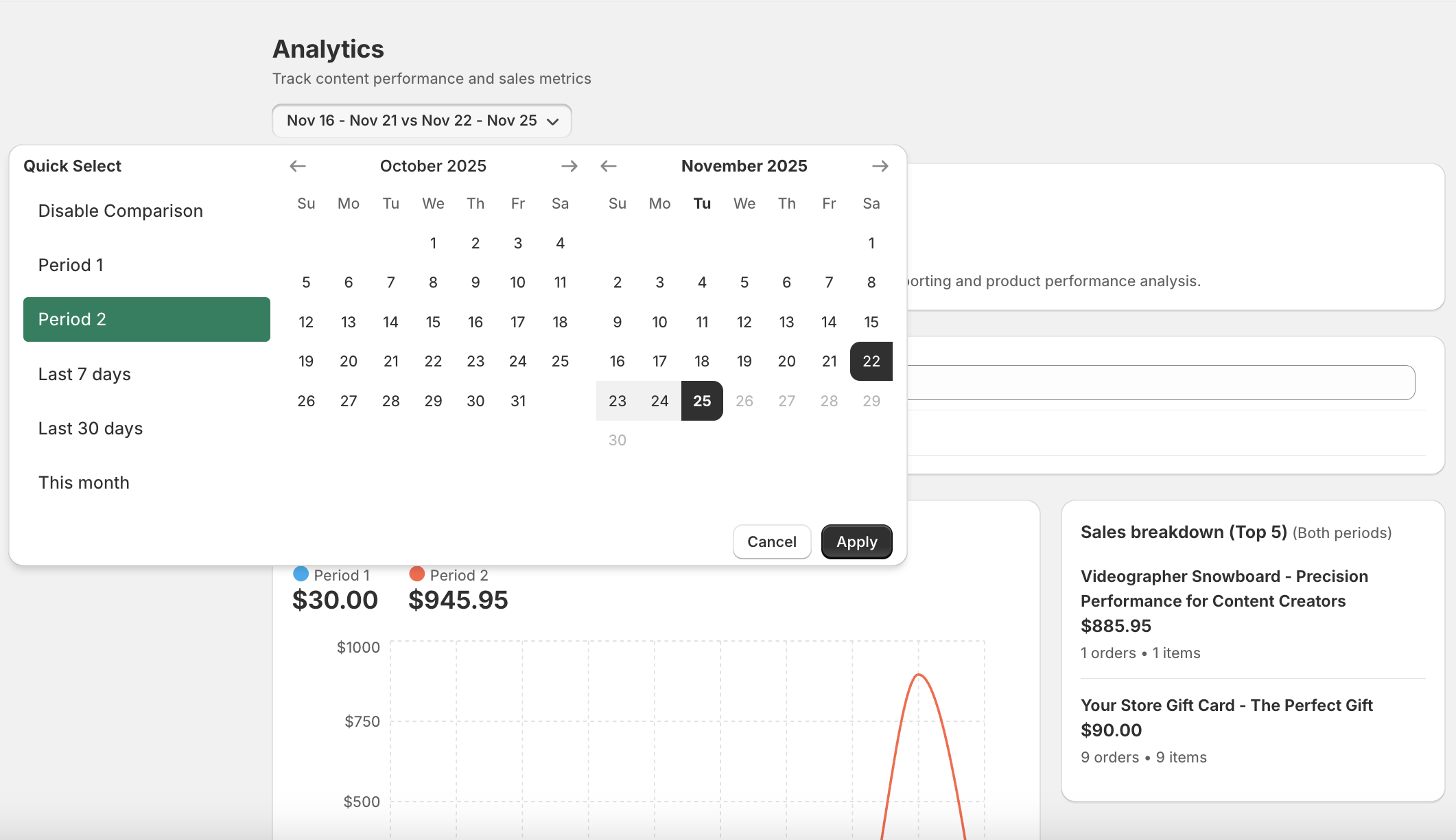The image size is (1456, 840).
Task: Select November 22 in calendar
Action: pyautogui.click(x=871, y=361)
